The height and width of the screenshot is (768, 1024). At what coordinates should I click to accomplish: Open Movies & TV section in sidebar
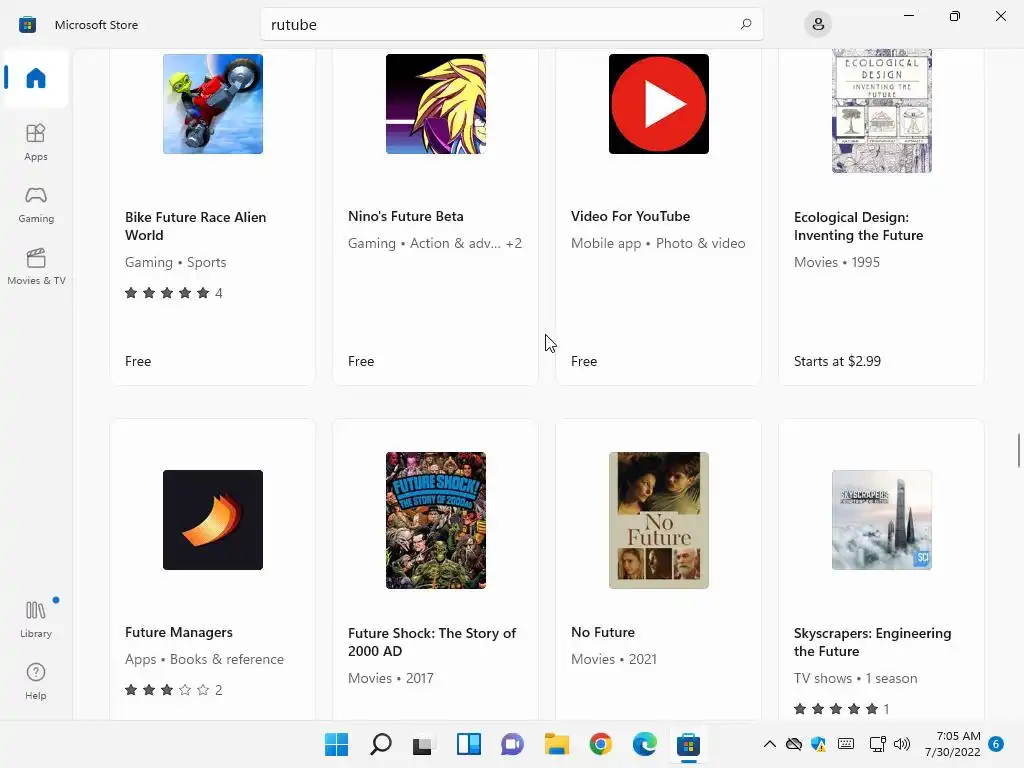(36, 266)
